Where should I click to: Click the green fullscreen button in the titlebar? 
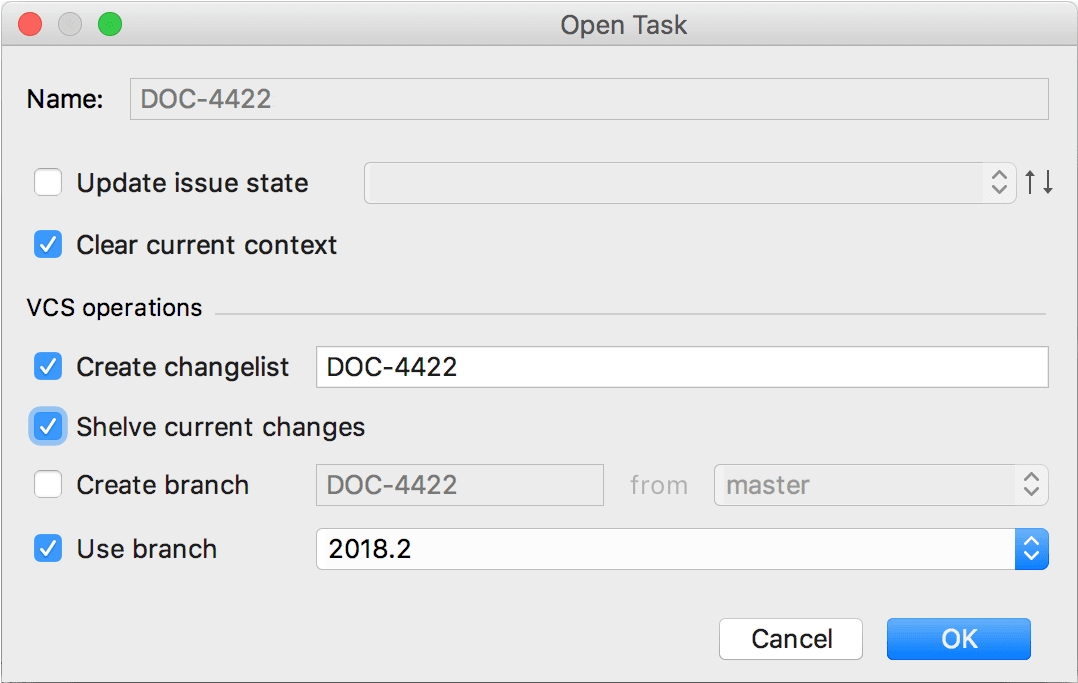110,24
